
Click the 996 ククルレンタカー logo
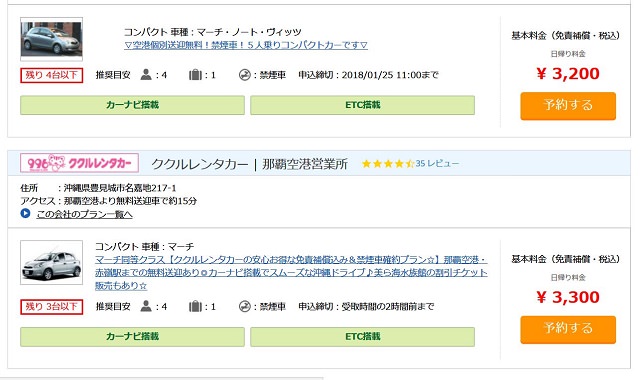click(80, 163)
